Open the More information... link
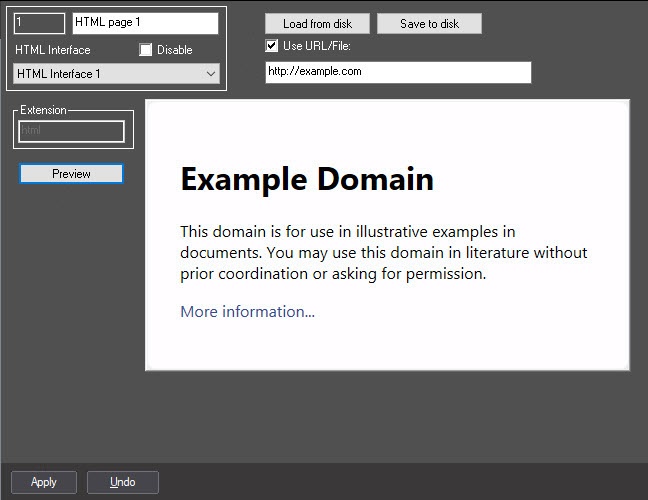 coord(247,312)
